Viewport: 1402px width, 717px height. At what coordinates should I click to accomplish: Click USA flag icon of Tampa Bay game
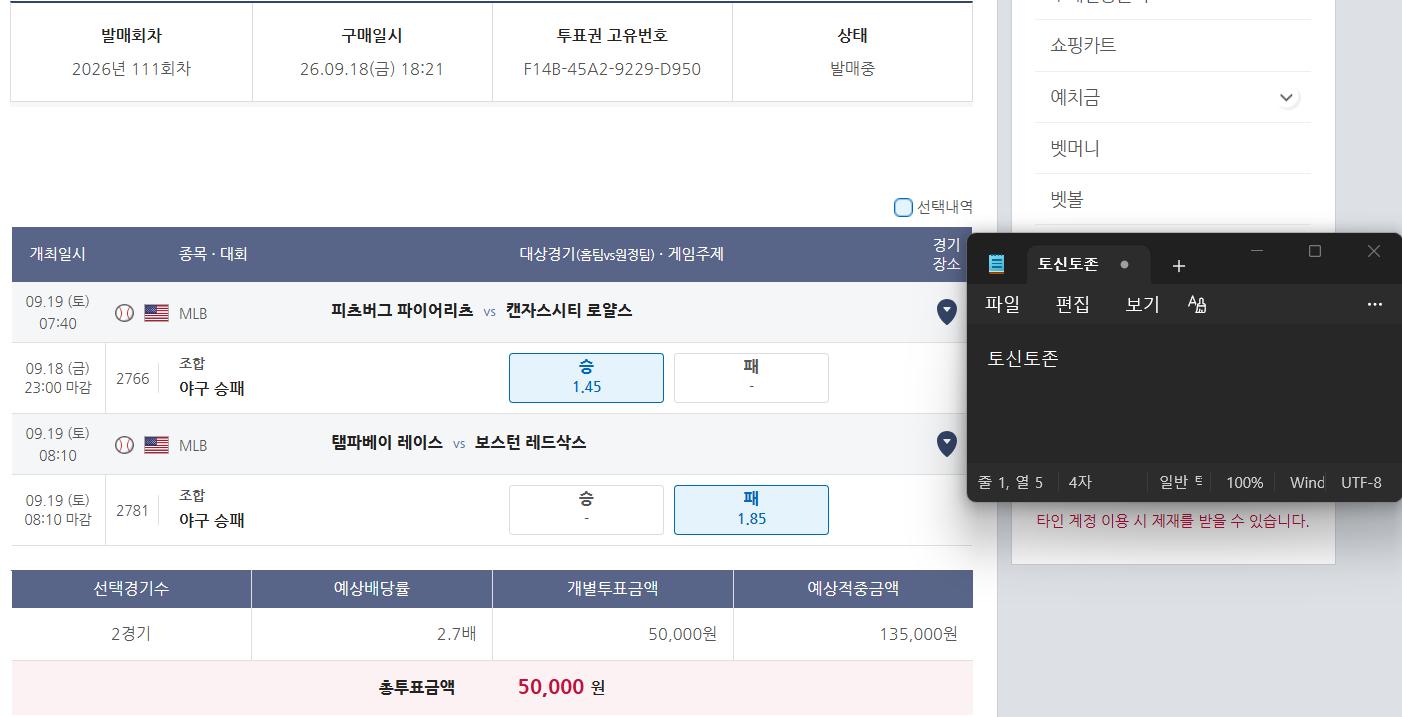pos(156,445)
